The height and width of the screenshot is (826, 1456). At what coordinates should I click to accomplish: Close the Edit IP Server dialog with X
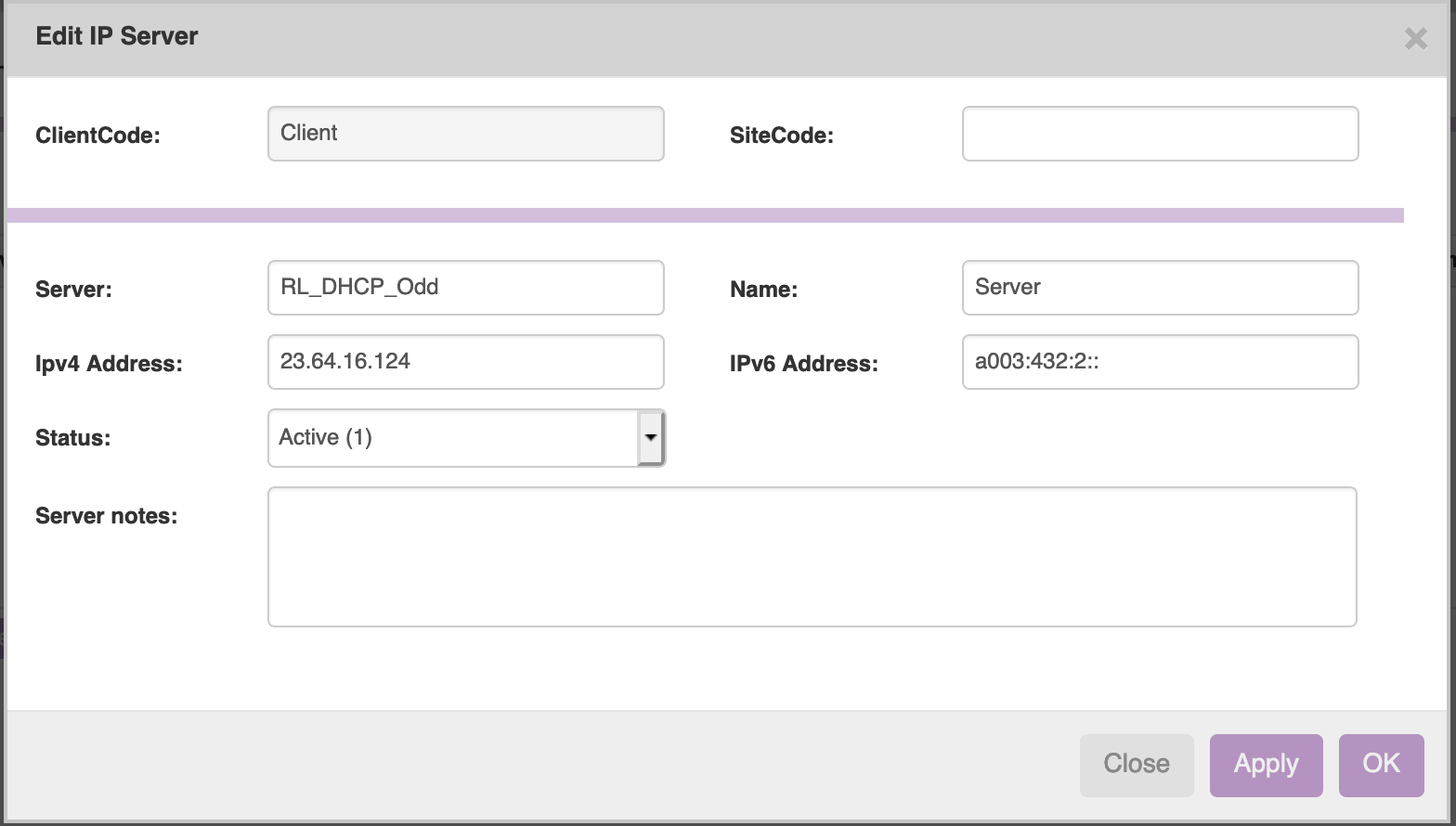1415,39
